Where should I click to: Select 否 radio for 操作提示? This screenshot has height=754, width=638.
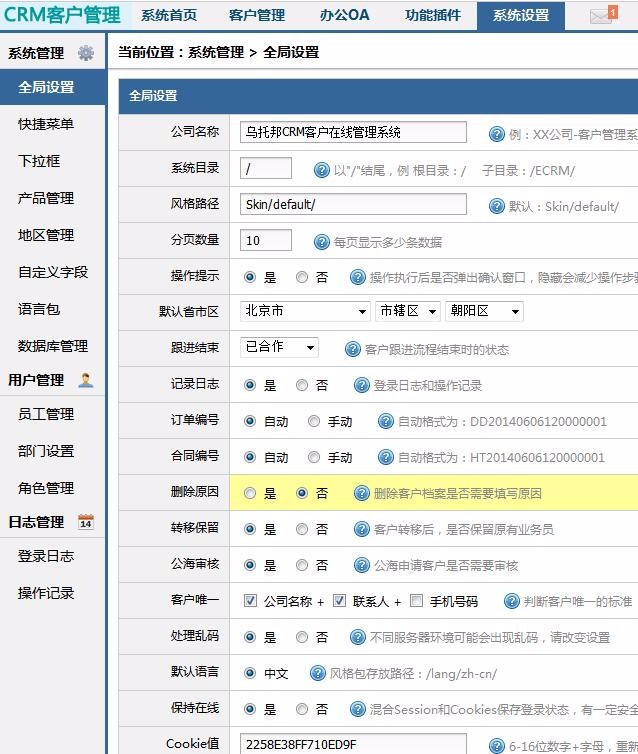[x=302, y=277]
